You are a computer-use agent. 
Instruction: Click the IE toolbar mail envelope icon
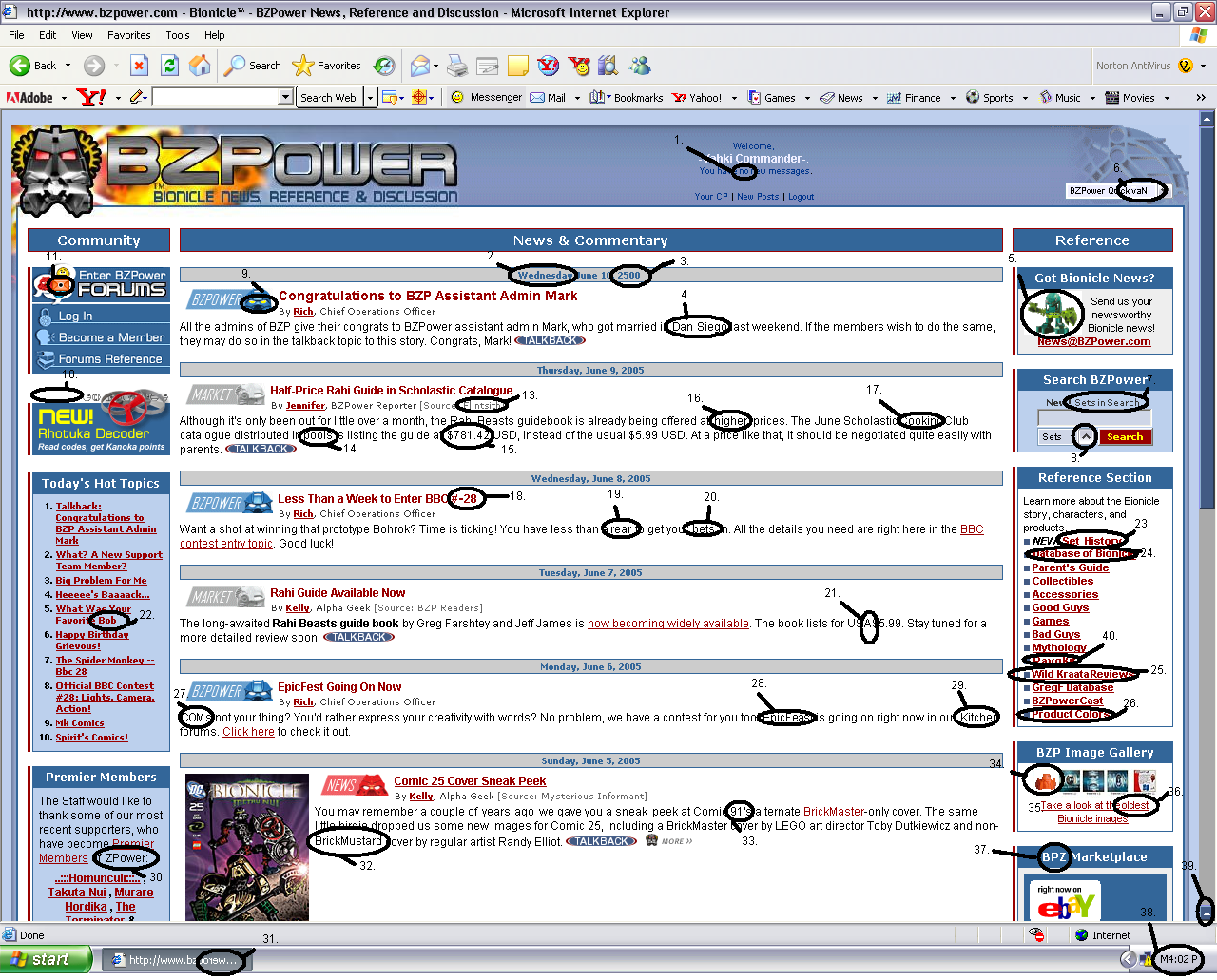[420, 66]
